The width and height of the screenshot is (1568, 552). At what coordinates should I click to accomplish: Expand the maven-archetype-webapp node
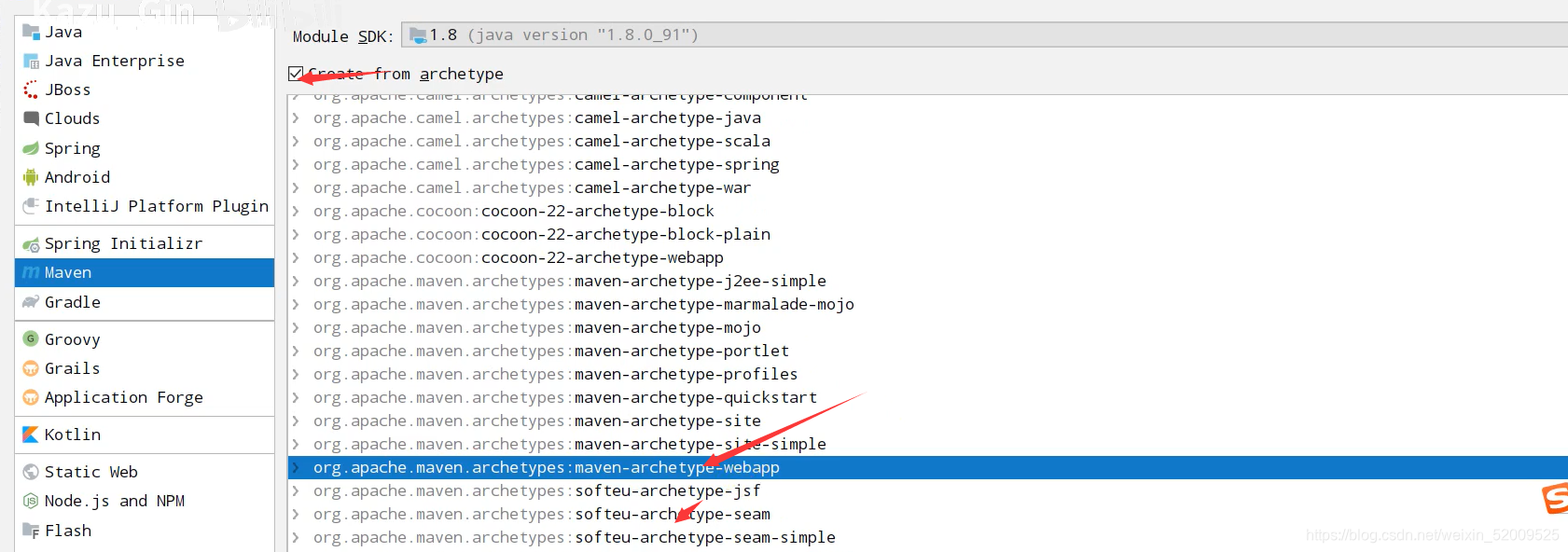pyautogui.click(x=296, y=467)
